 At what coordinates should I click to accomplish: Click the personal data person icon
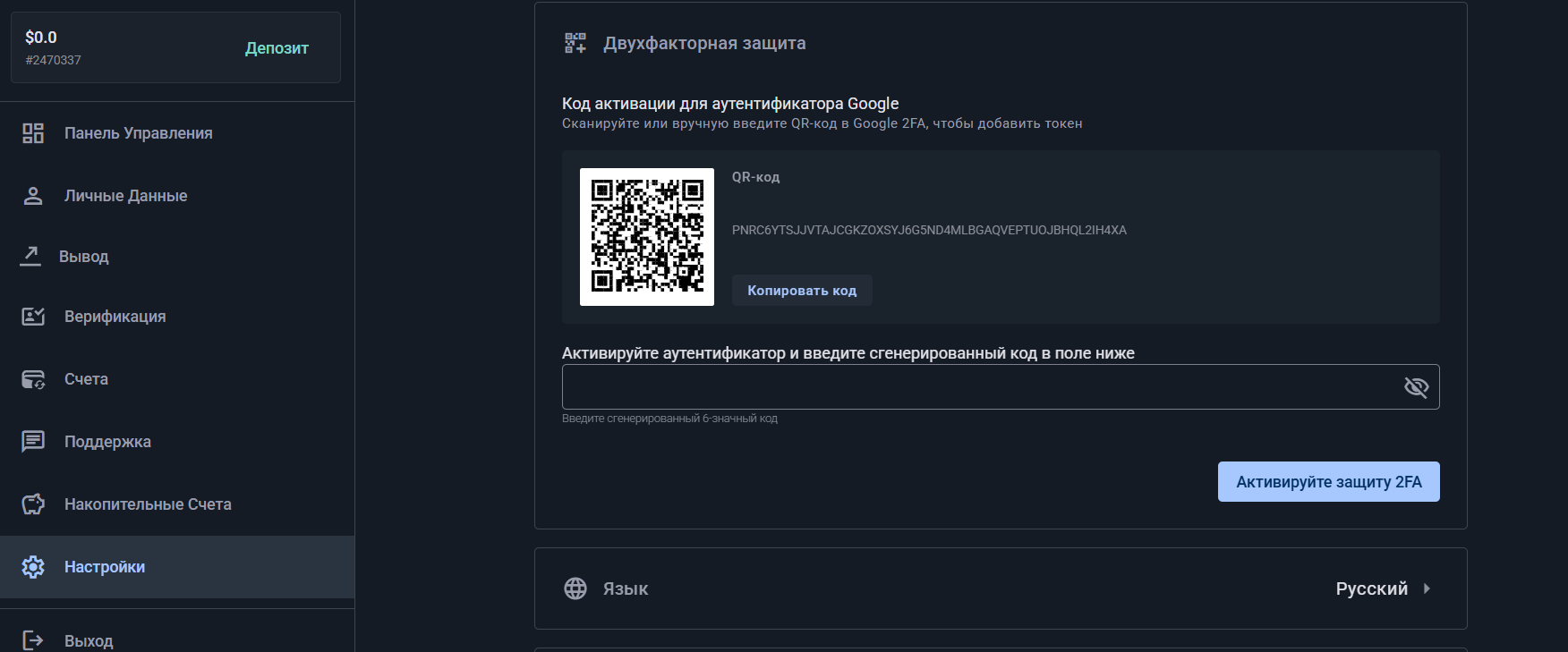click(x=33, y=196)
